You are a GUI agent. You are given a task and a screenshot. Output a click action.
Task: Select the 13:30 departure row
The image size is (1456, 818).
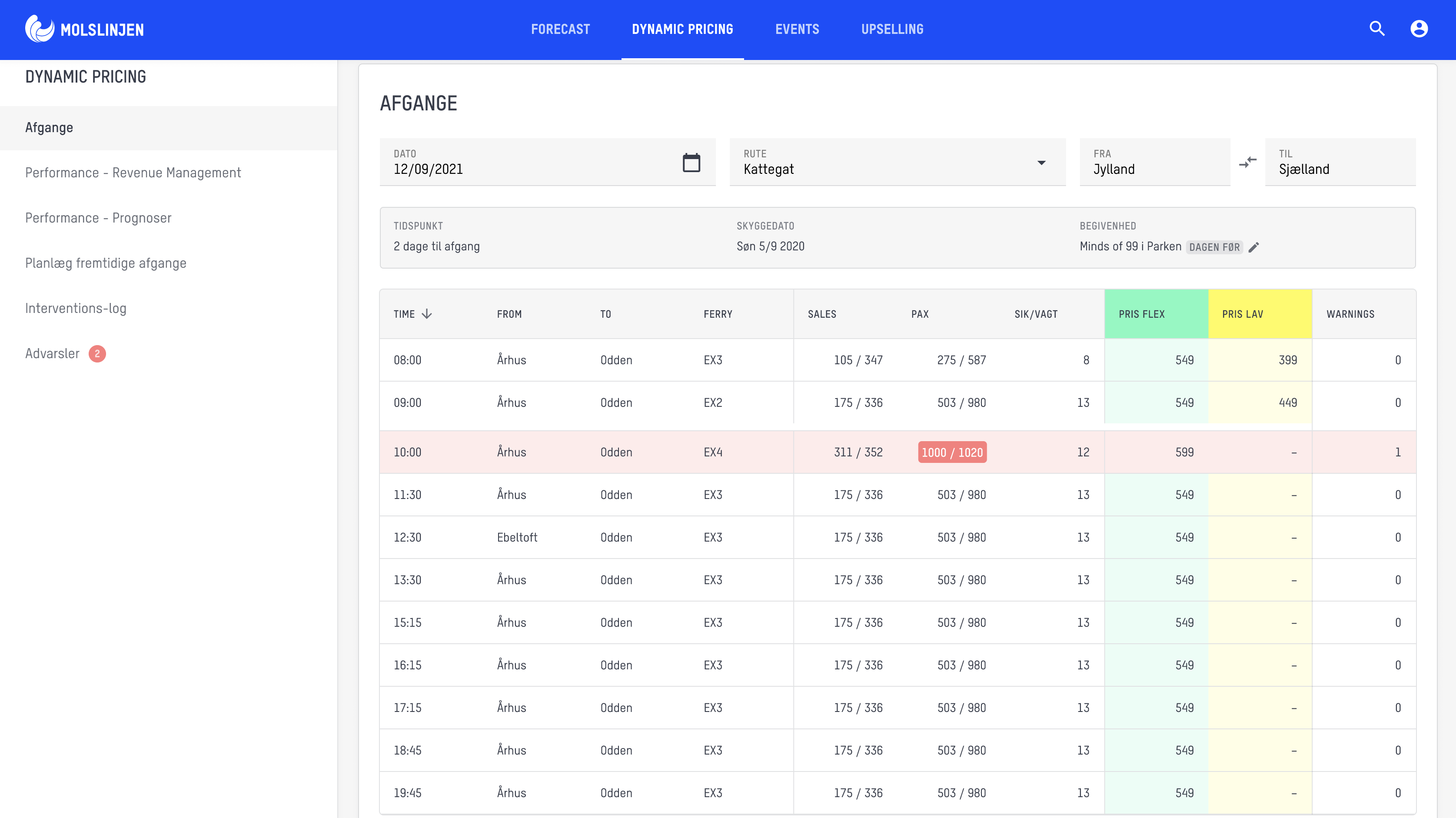tap(898, 580)
